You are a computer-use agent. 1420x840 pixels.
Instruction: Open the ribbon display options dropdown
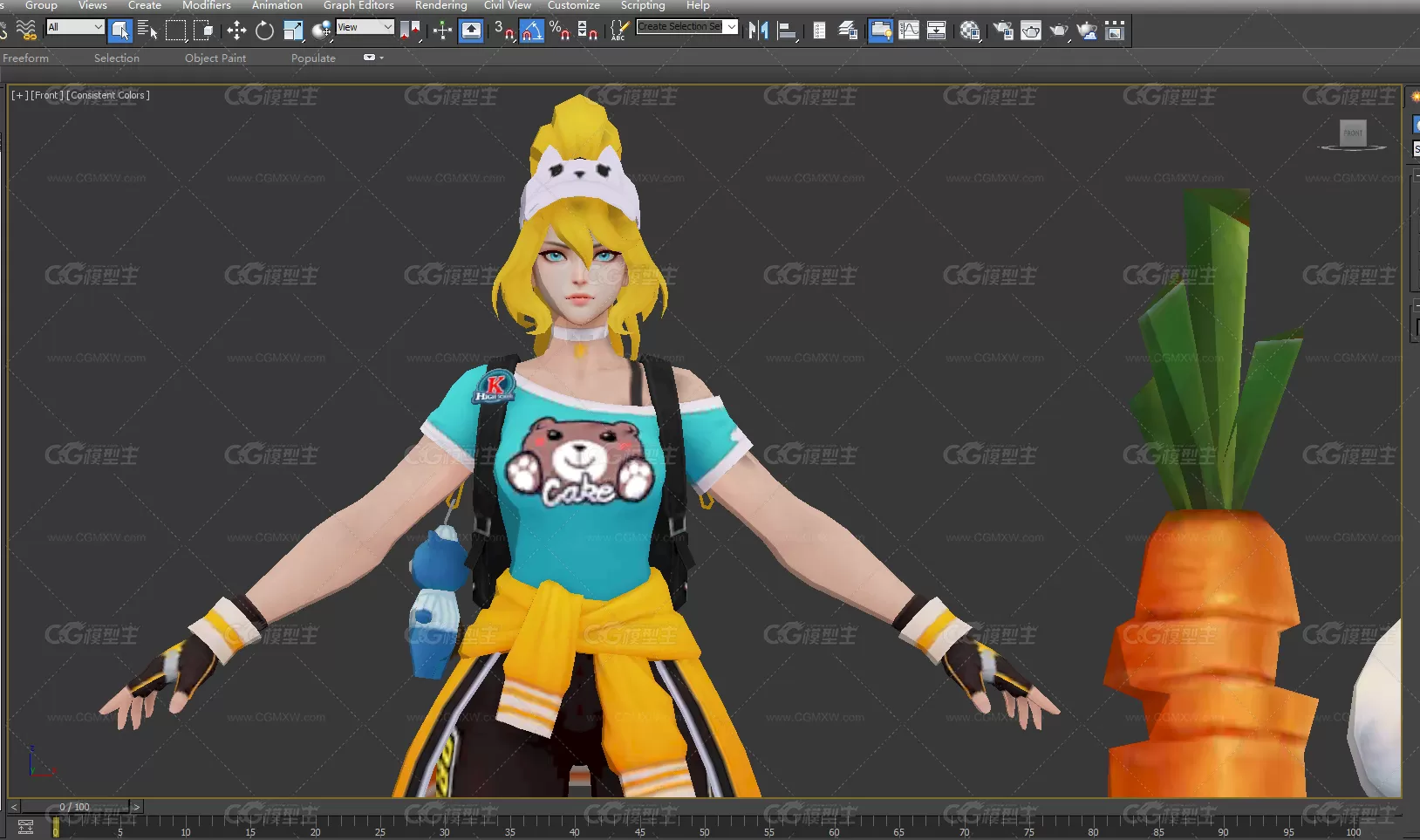pyautogui.click(x=372, y=58)
